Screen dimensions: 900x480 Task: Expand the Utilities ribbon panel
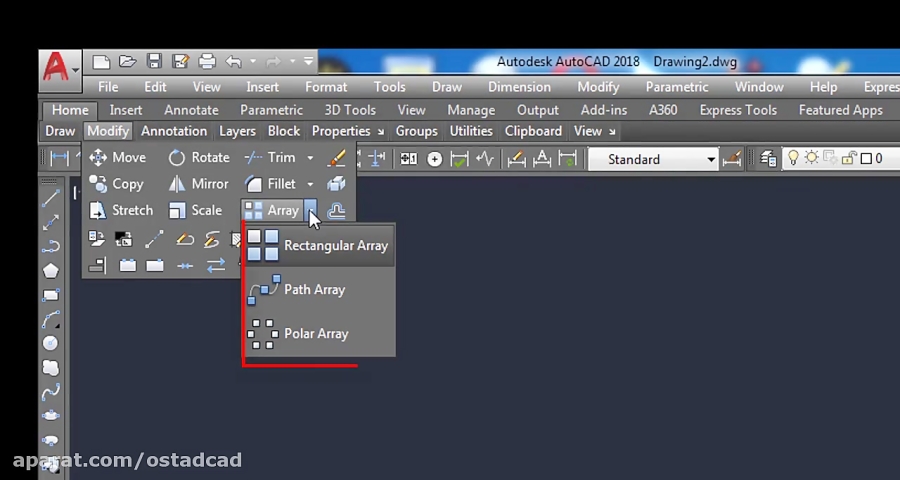tap(471, 131)
